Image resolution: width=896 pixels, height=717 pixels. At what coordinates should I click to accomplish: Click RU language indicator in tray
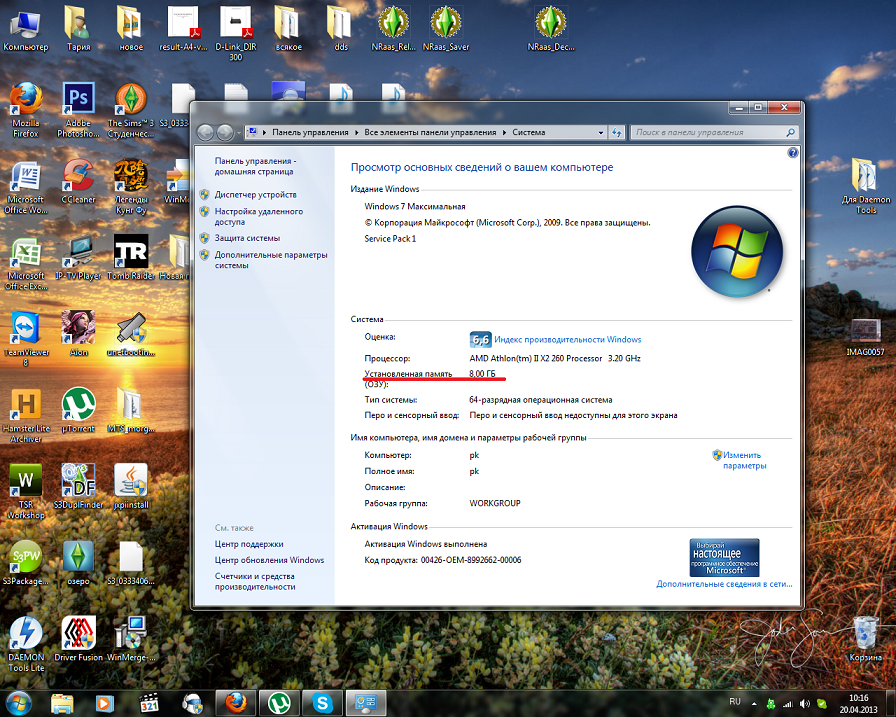pyautogui.click(x=735, y=702)
